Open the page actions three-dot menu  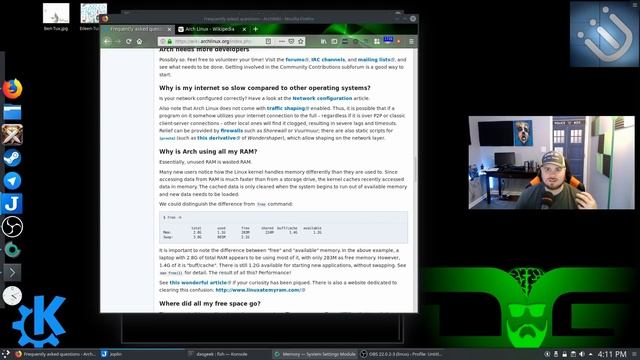click(x=282, y=41)
